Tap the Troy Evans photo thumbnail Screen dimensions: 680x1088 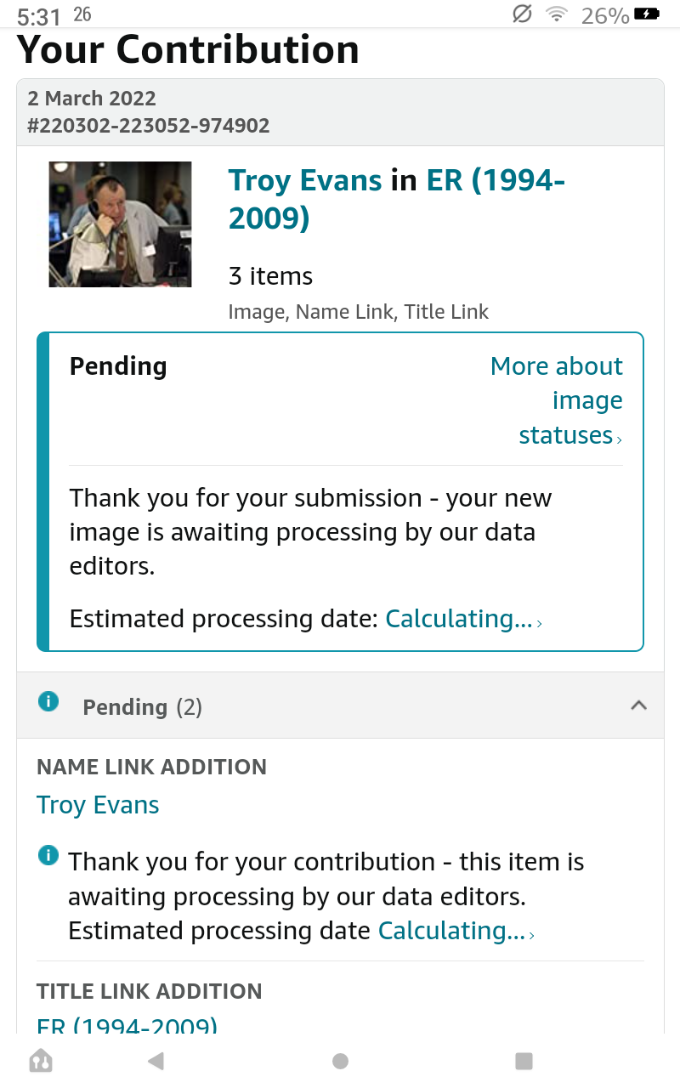pos(120,224)
